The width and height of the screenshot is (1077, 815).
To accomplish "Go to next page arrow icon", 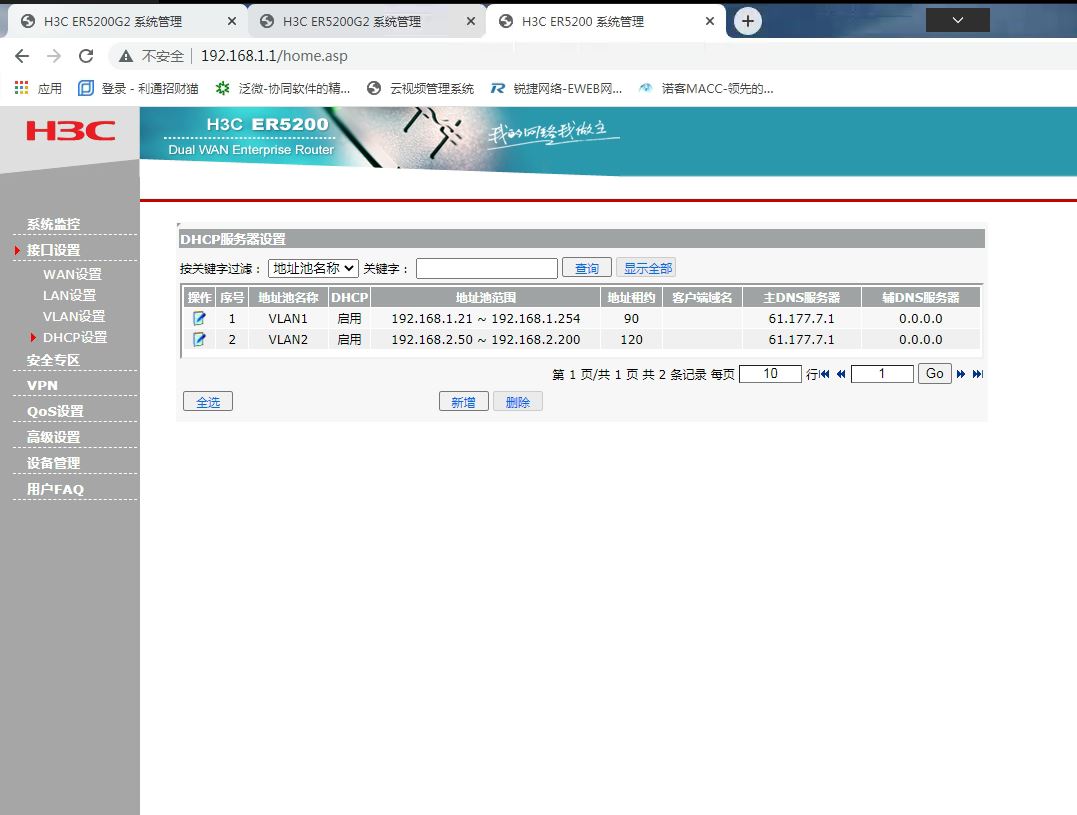I will [x=961, y=374].
